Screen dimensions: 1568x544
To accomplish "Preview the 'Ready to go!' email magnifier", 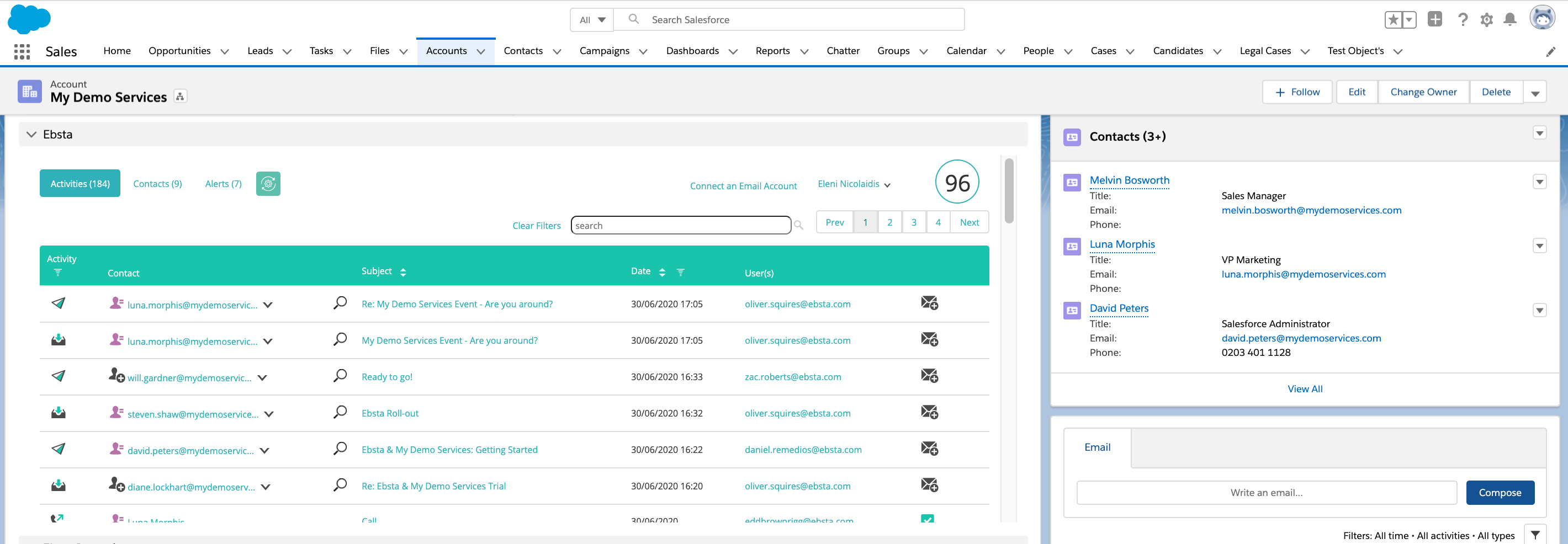I will [x=340, y=375].
